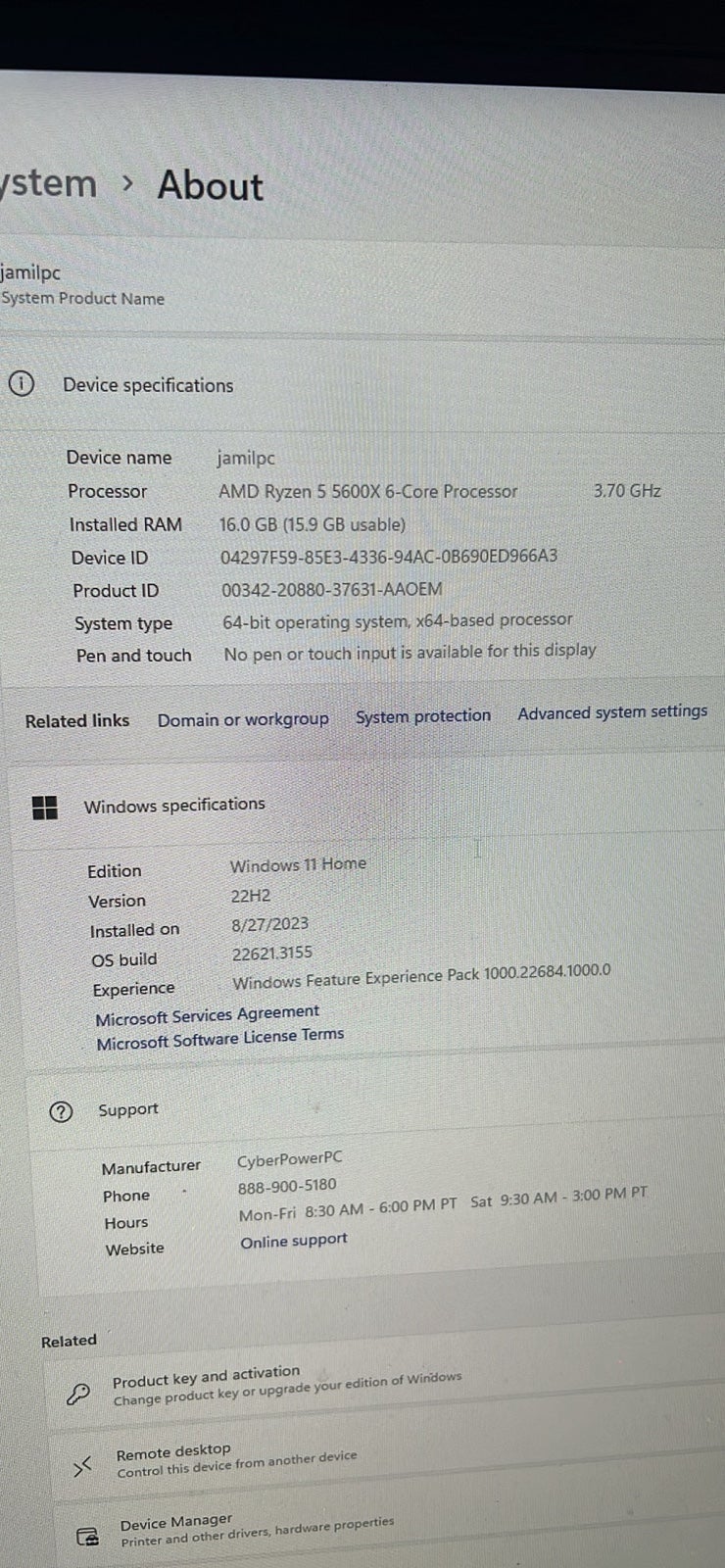Click the Windows logo beside Windows specifications
Image resolution: width=725 pixels, height=1568 pixels.
click(x=45, y=808)
